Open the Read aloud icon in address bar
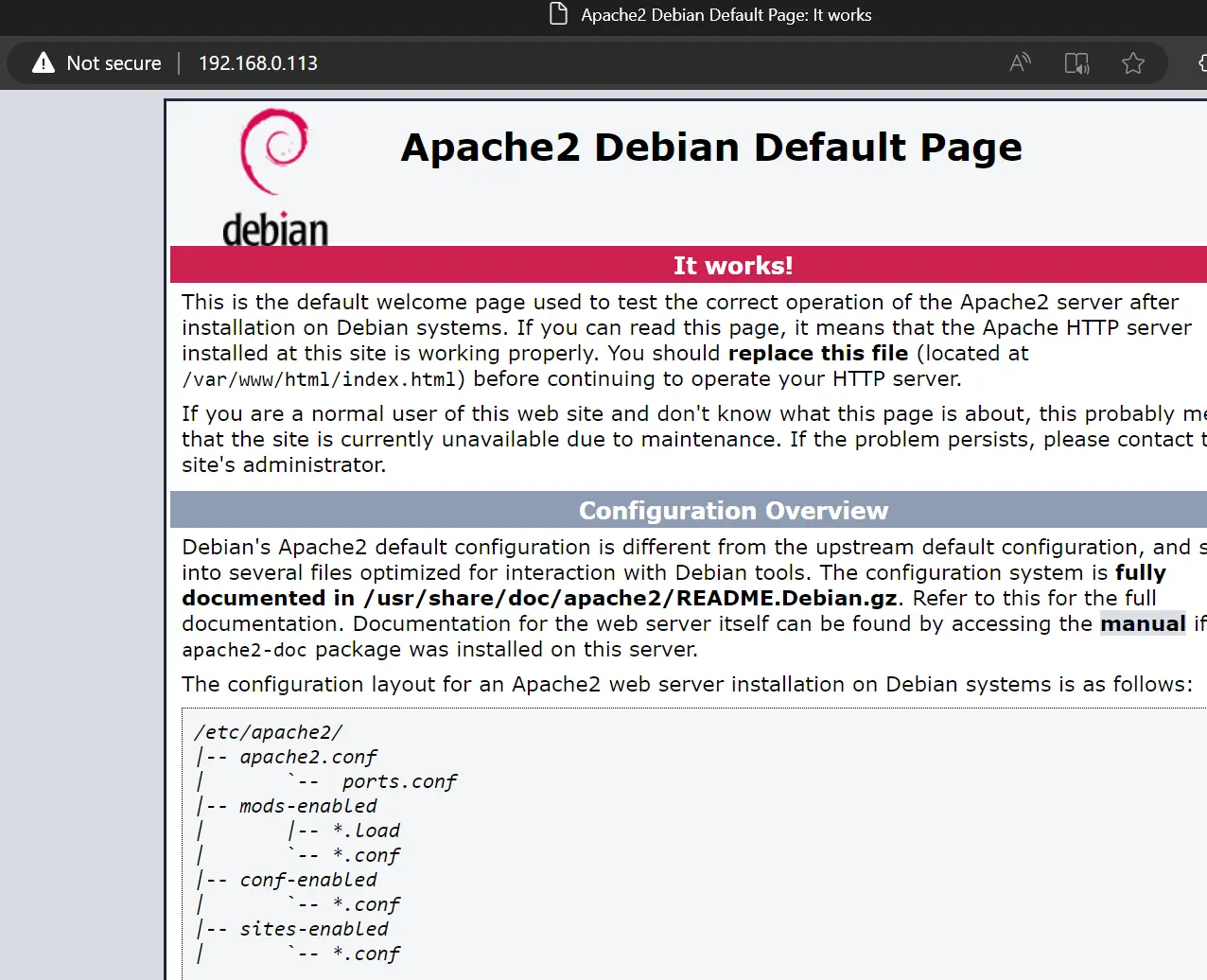1207x980 pixels. 1021,63
